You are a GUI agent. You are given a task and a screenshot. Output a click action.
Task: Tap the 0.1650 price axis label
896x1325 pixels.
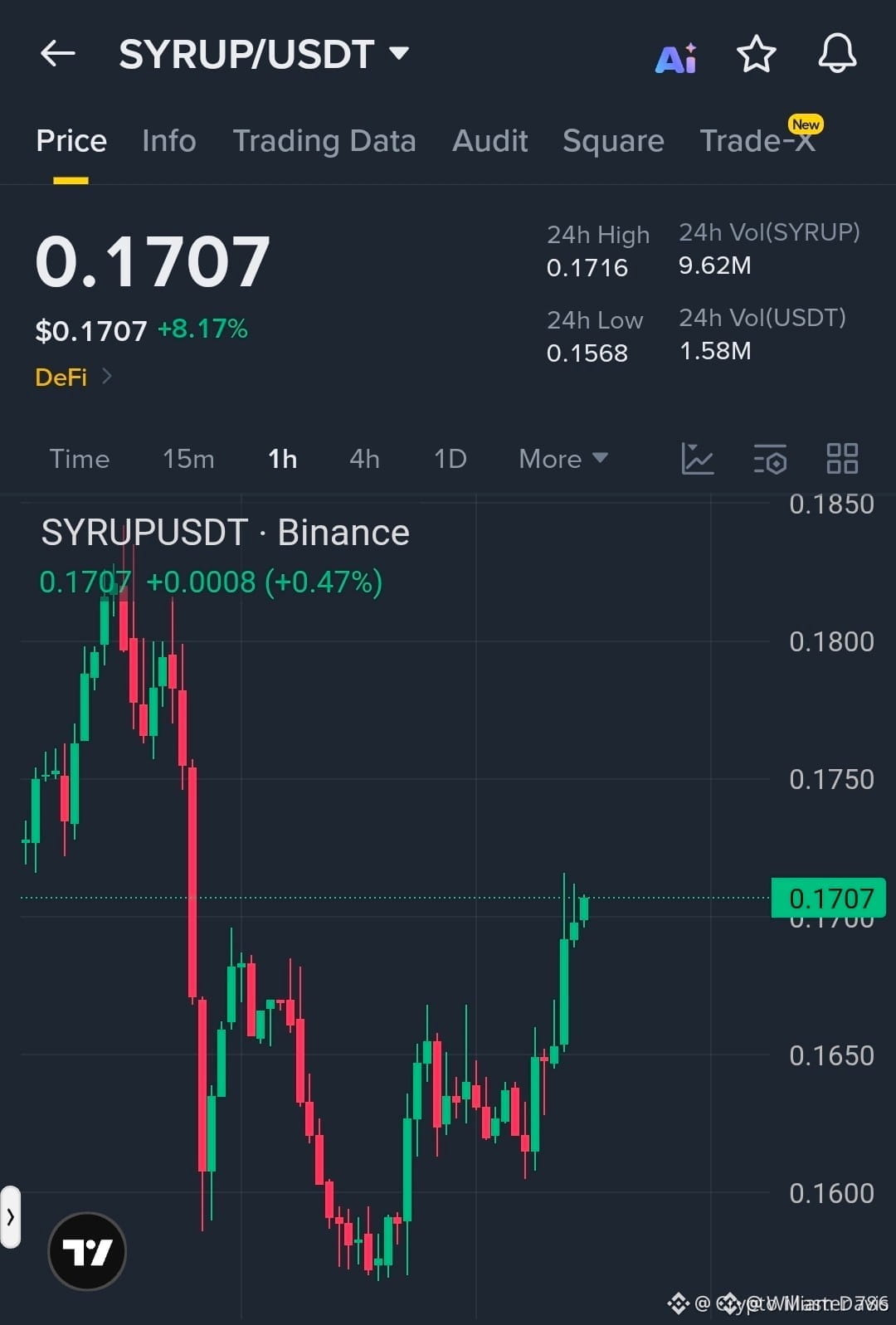(831, 1055)
